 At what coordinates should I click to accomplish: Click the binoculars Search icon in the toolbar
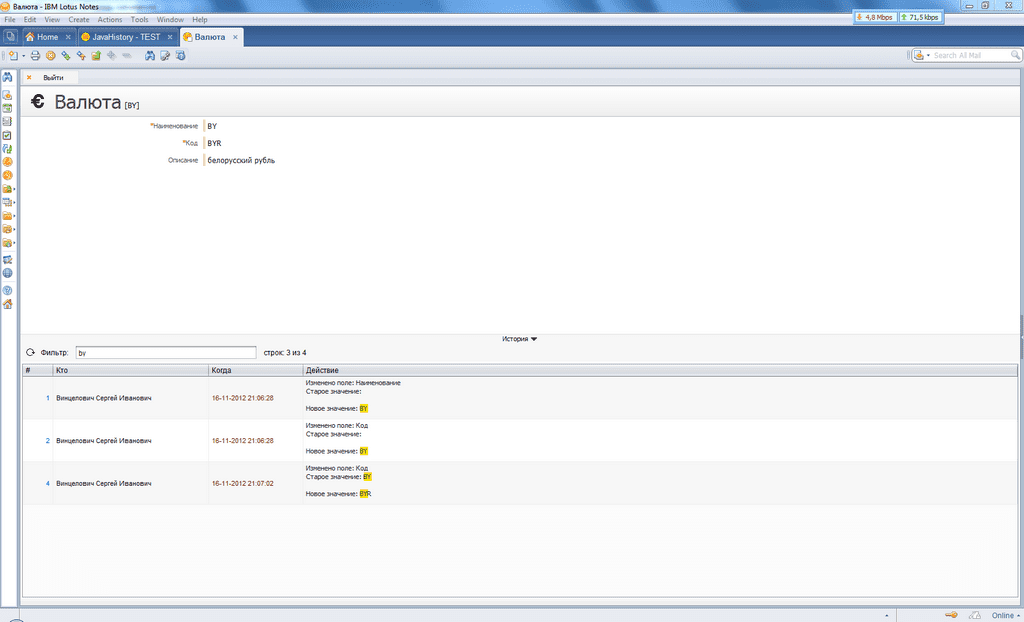(x=150, y=56)
